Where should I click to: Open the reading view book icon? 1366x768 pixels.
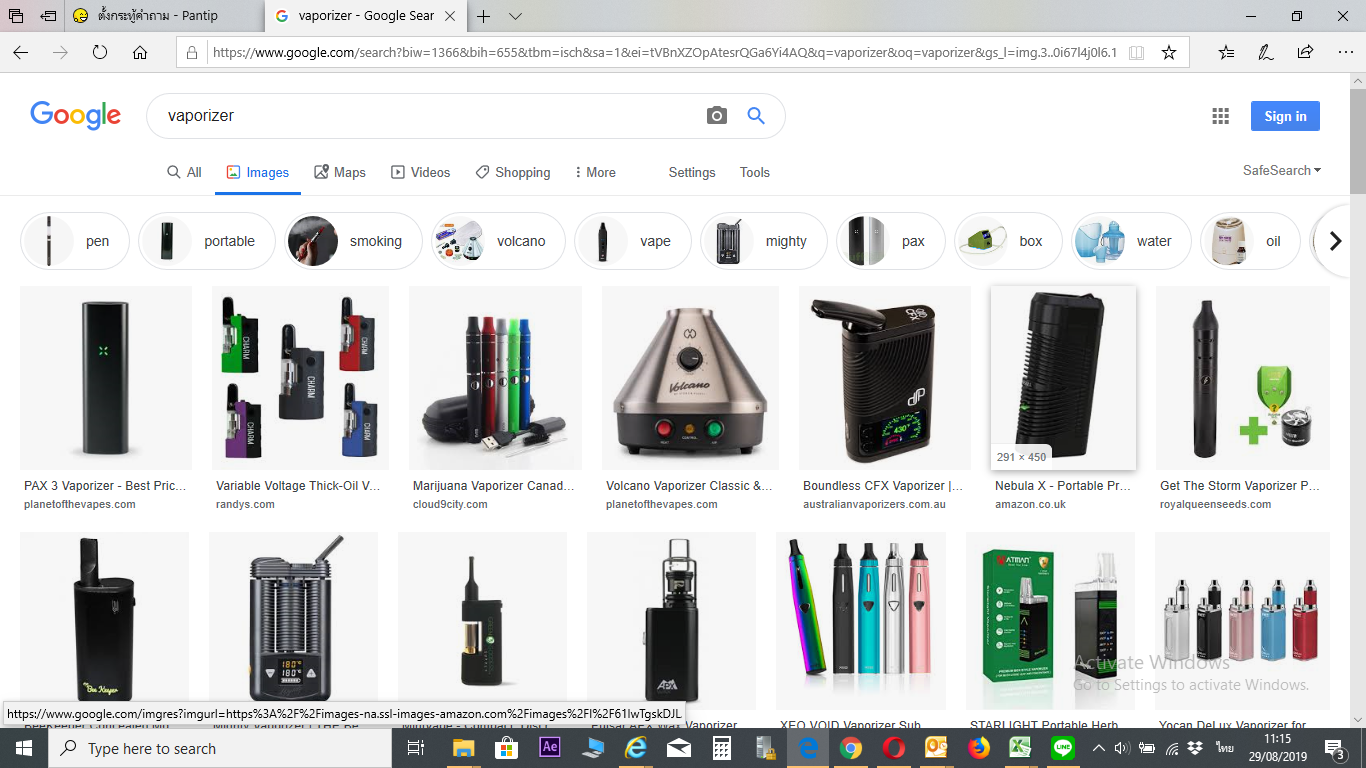point(1136,52)
